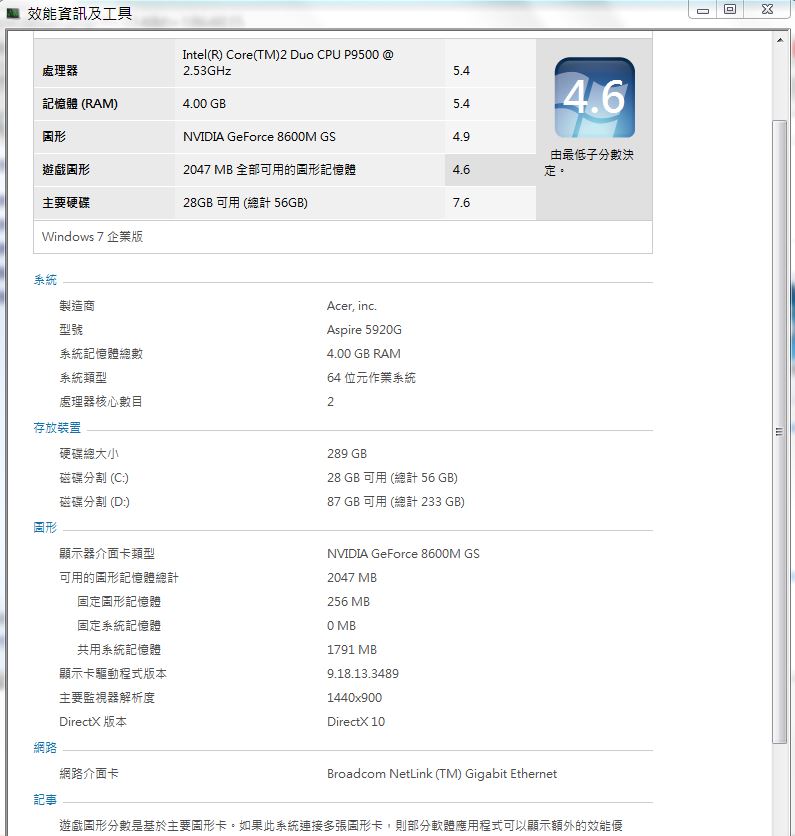Click the scrollbar up arrow
The width and height of the screenshot is (795, 836).
pos(780,40)
